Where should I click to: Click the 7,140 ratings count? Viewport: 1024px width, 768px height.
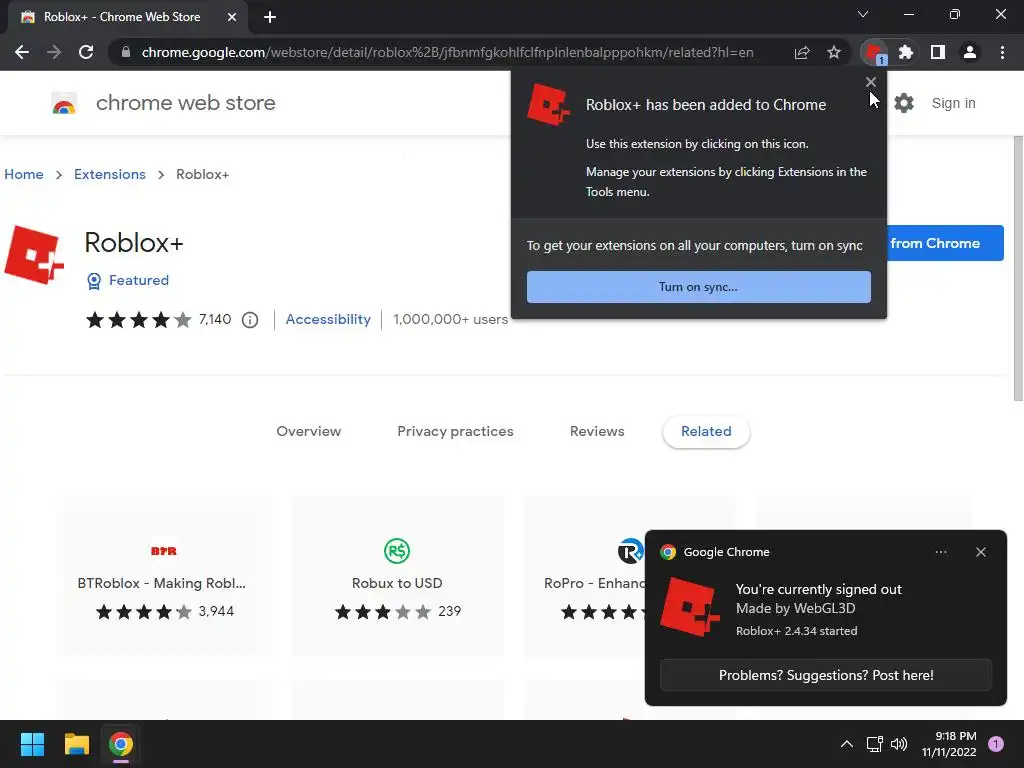click(x=215, y=319)
